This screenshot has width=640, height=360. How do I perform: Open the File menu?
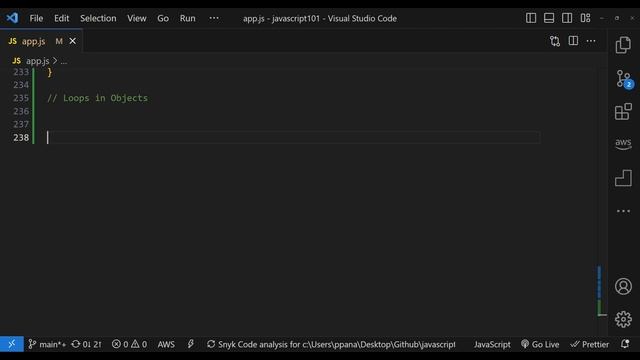[x=36, y=18]
